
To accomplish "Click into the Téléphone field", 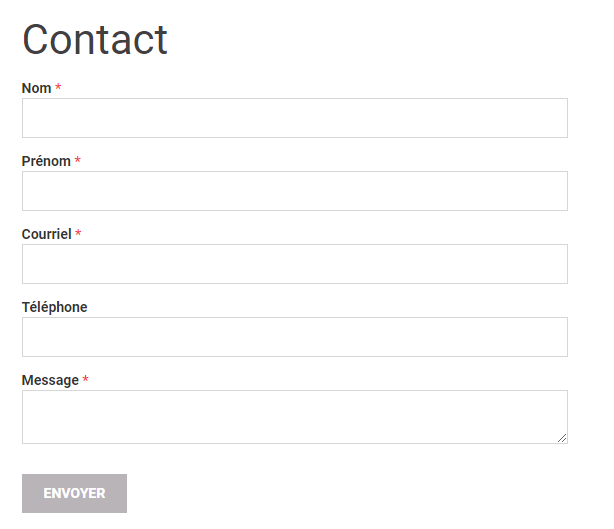I will tap(294, 337).
